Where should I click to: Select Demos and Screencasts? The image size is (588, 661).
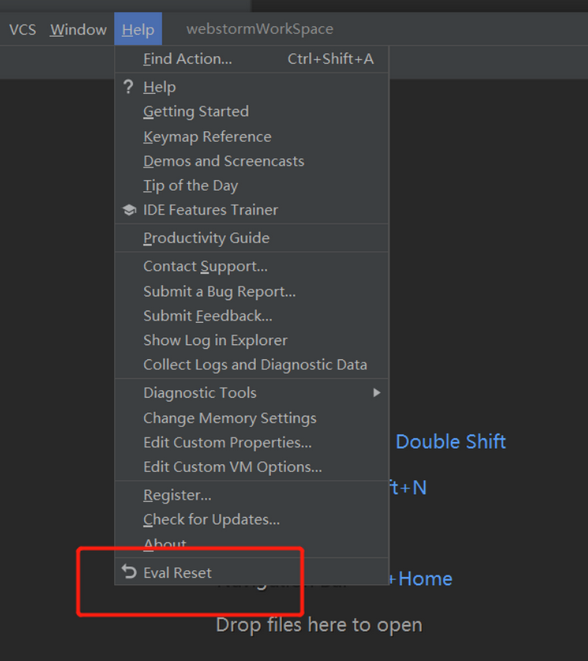pyautogui.click(x=252, y=161)
